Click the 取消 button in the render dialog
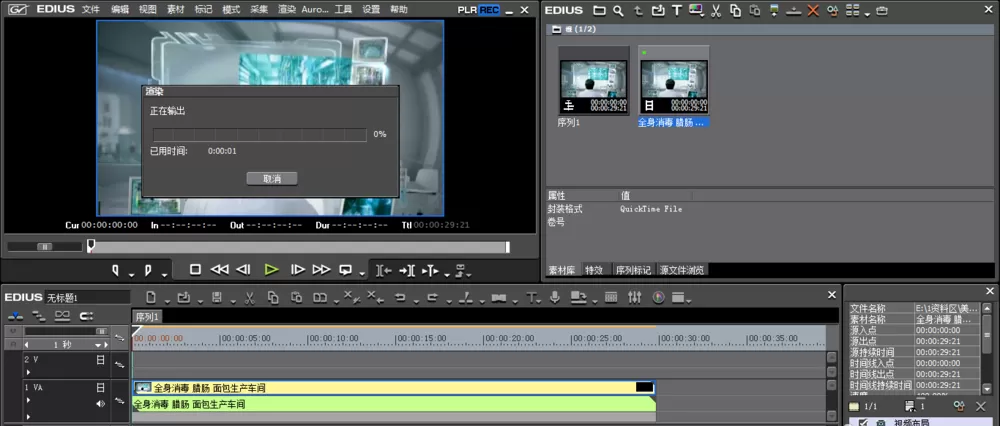This screenshot has width=1000, height=426. pos(272,179)
